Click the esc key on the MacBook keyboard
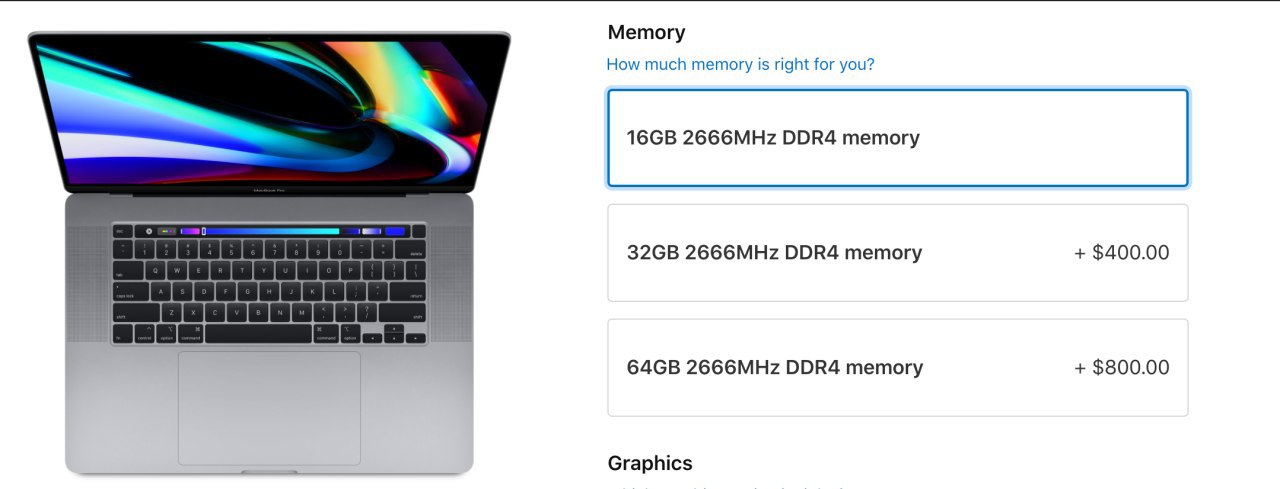Viewport: 1280px width, 489px height. coord(122,231)
